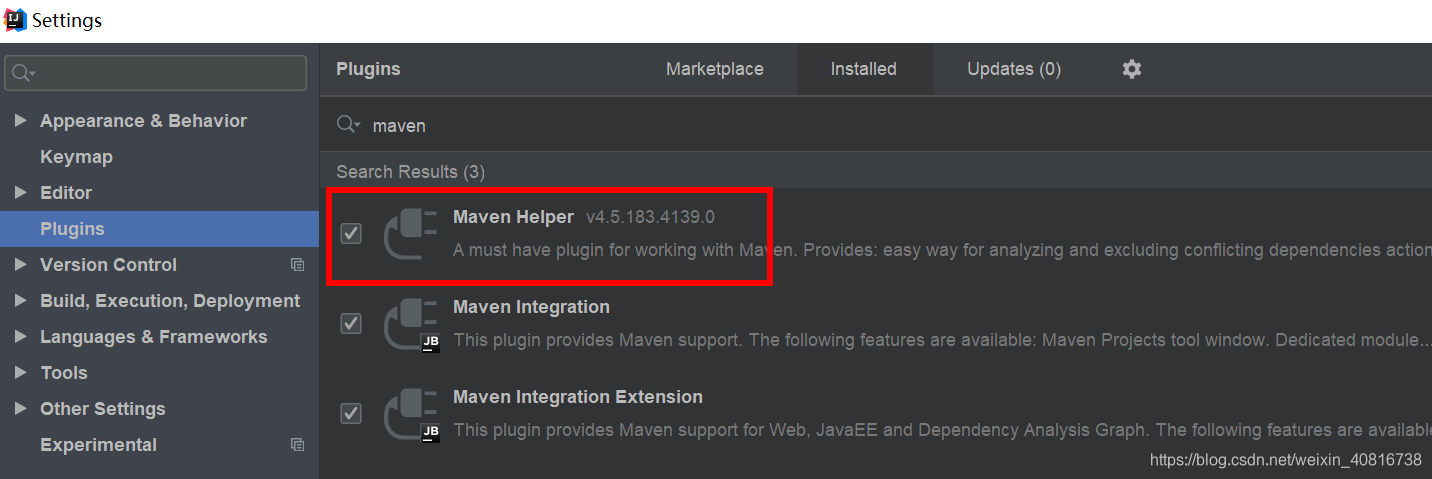Click the Maven Integration plugin title
The width and height of the screenshot is (1432, 479).
531,307
